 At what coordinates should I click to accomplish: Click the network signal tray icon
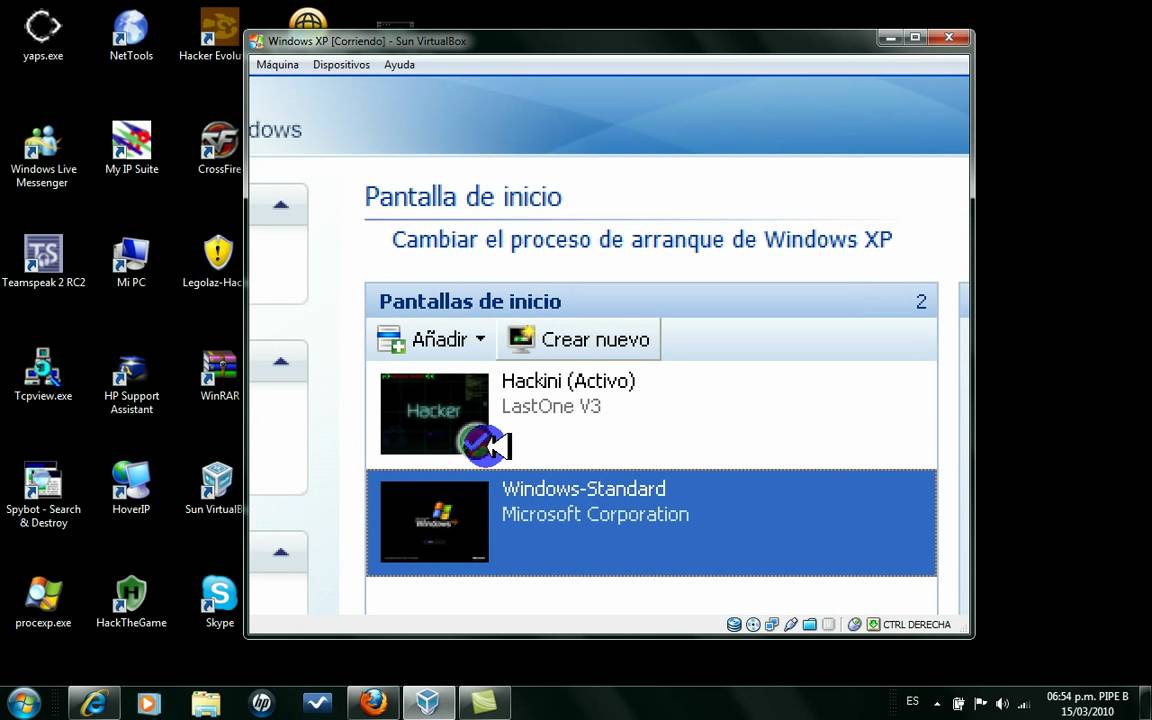(x=1024, y=704)
